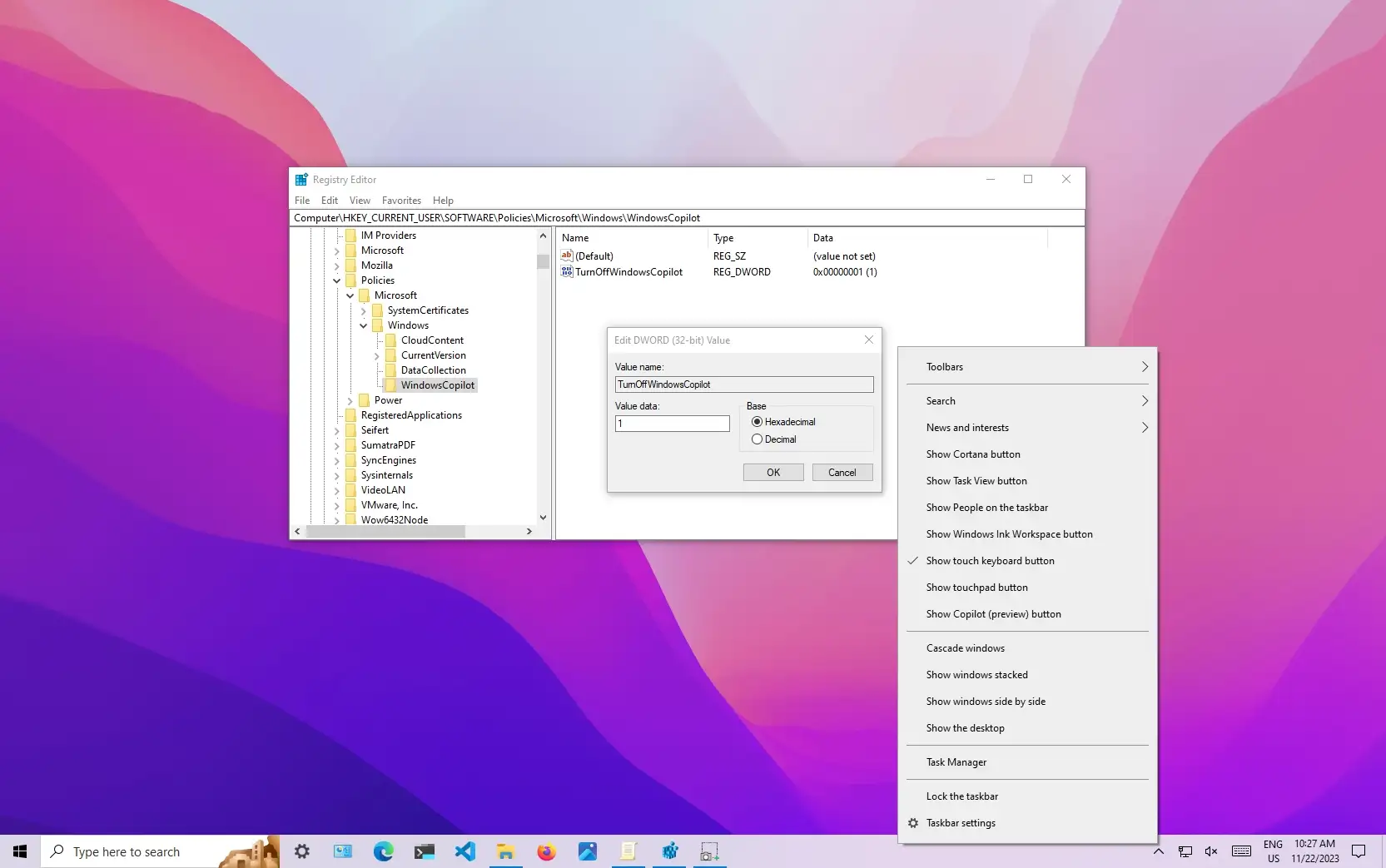Toggle Show touch keyboard button
Viewport: 1386px width, 868px height.
[1027, 561]
